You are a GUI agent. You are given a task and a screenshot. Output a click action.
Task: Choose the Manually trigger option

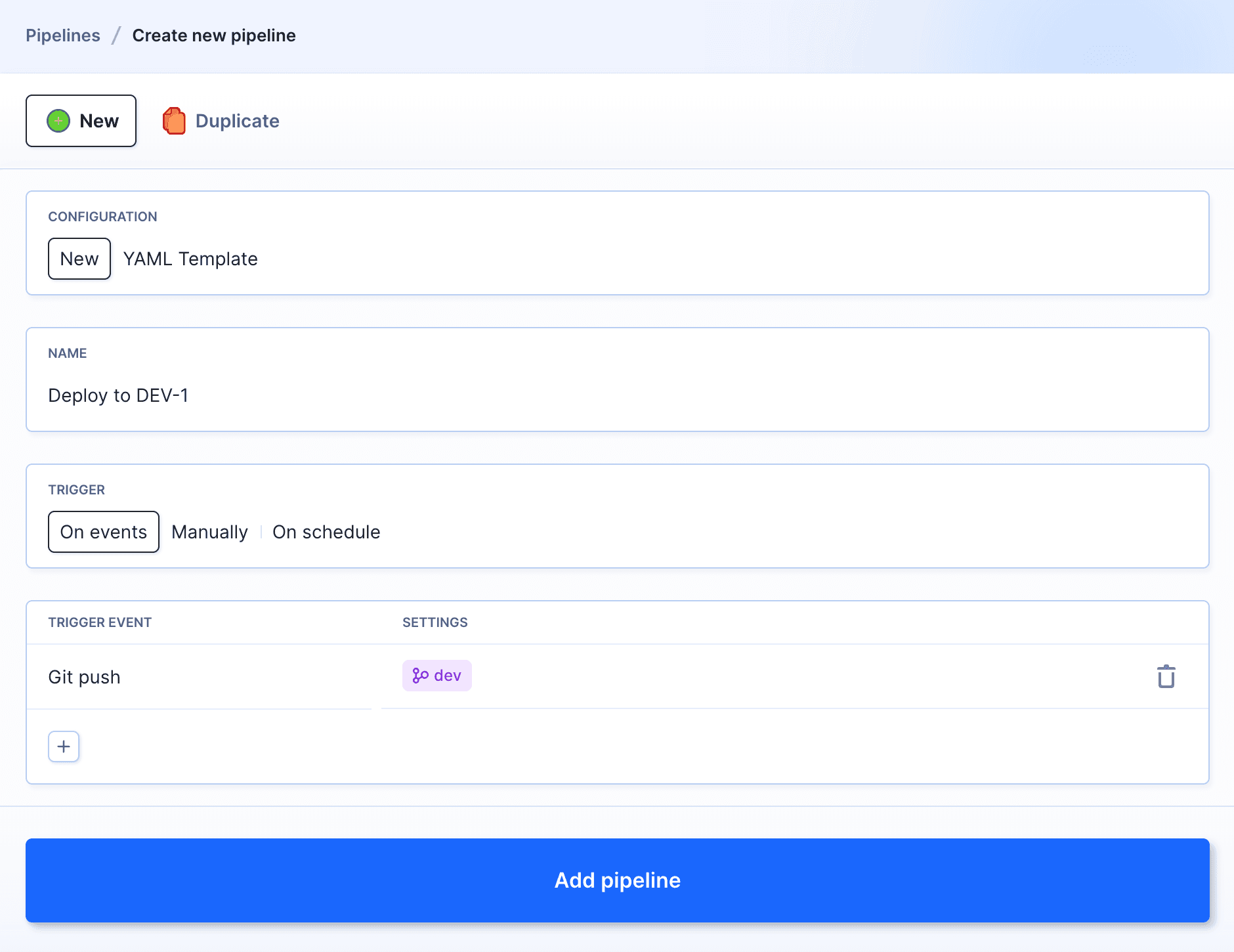point(209,532)
